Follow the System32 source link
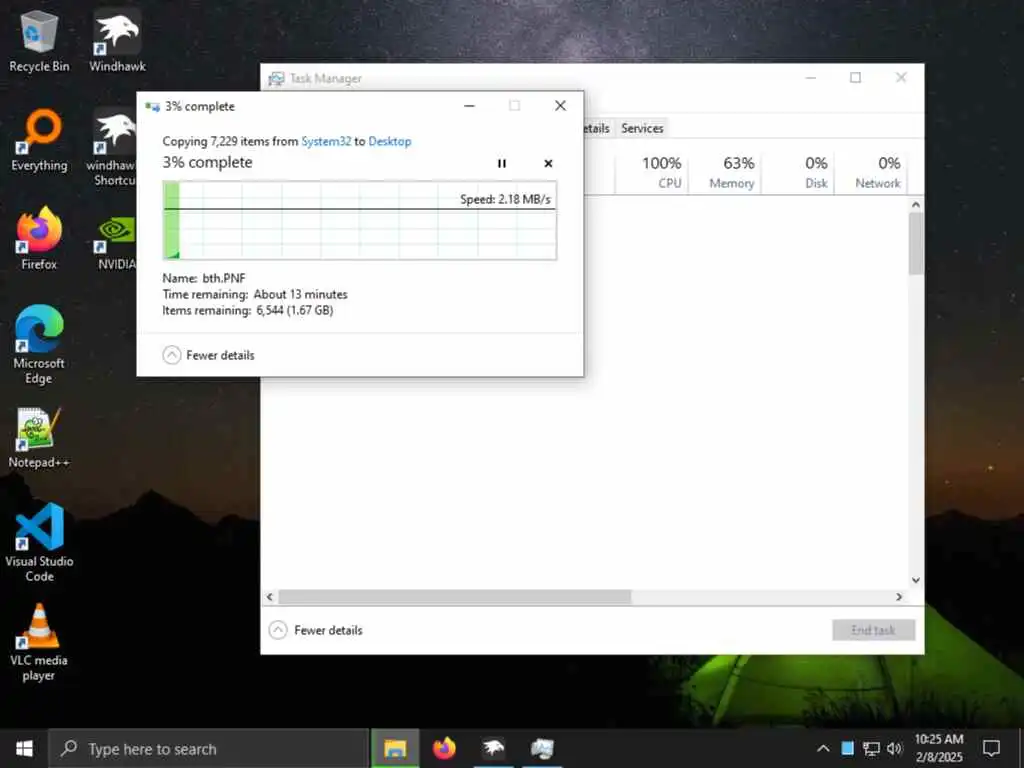The image size is (1024, 768). (326, 141)
